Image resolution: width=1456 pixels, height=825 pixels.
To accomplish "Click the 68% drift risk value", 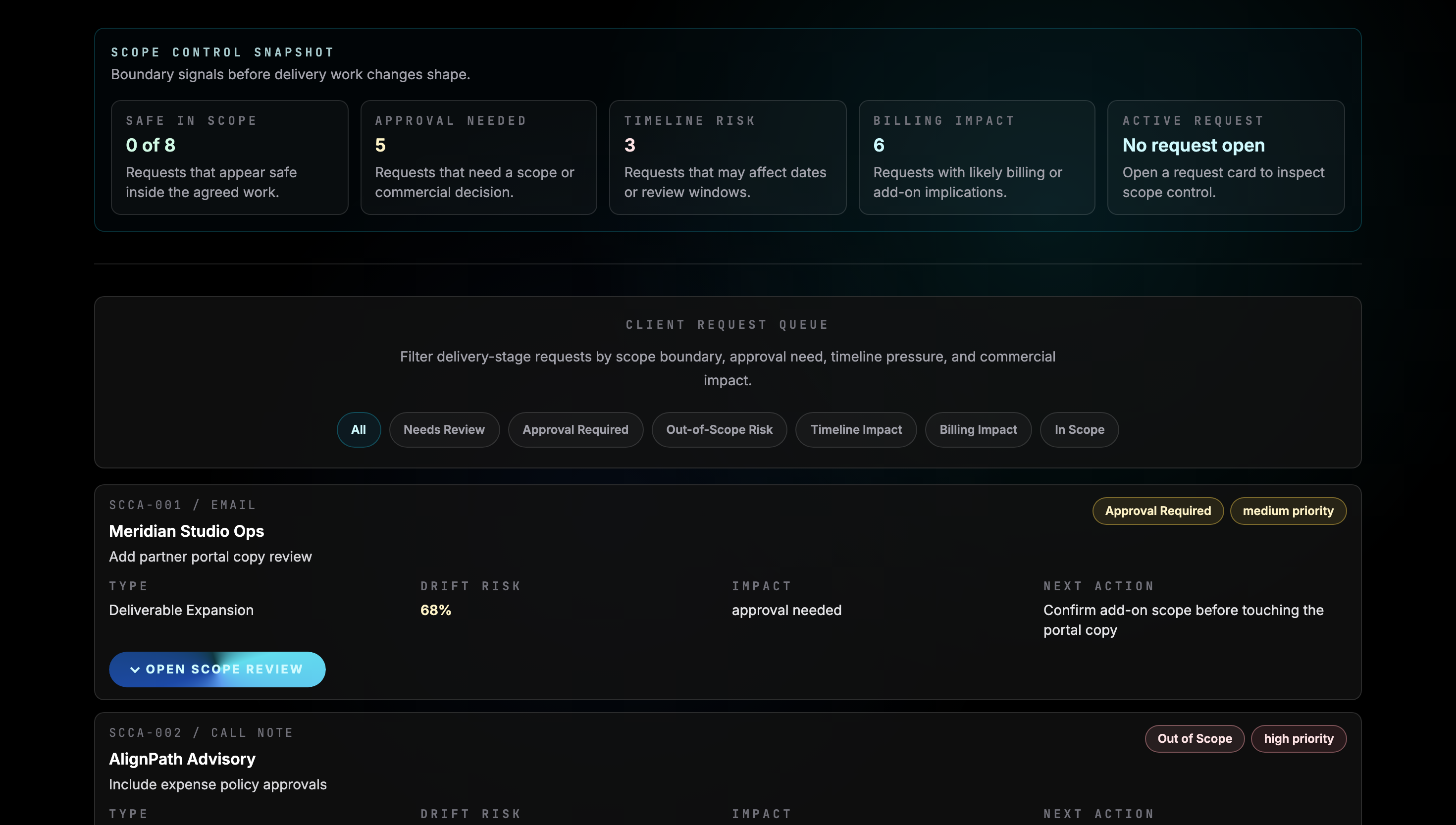I will tap(436, 610).
